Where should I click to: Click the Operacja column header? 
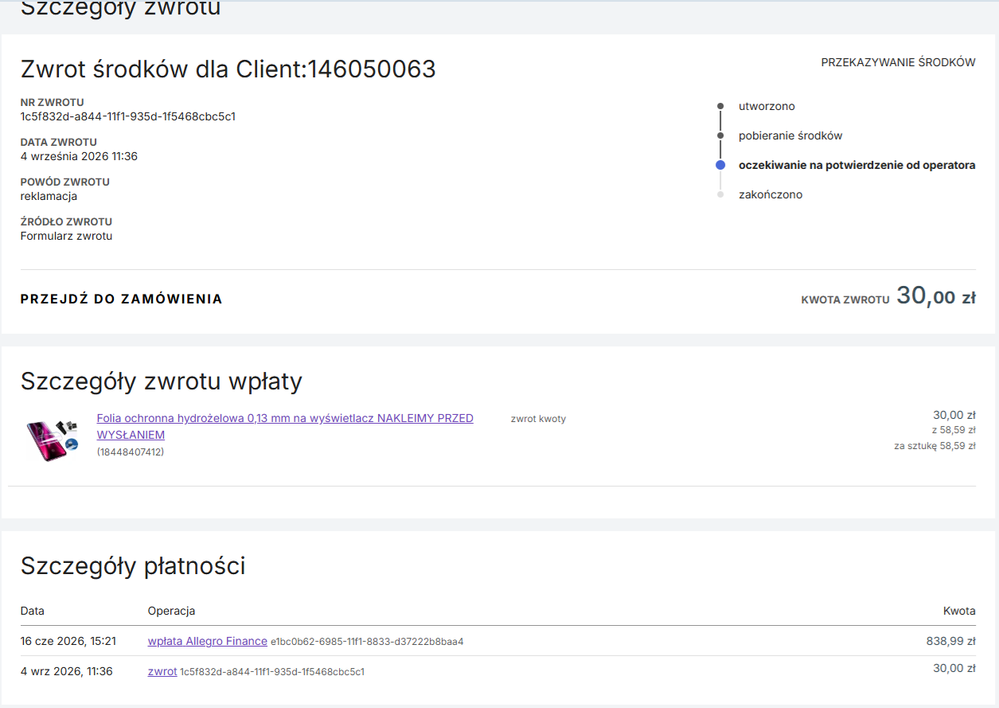pos(171,610)
